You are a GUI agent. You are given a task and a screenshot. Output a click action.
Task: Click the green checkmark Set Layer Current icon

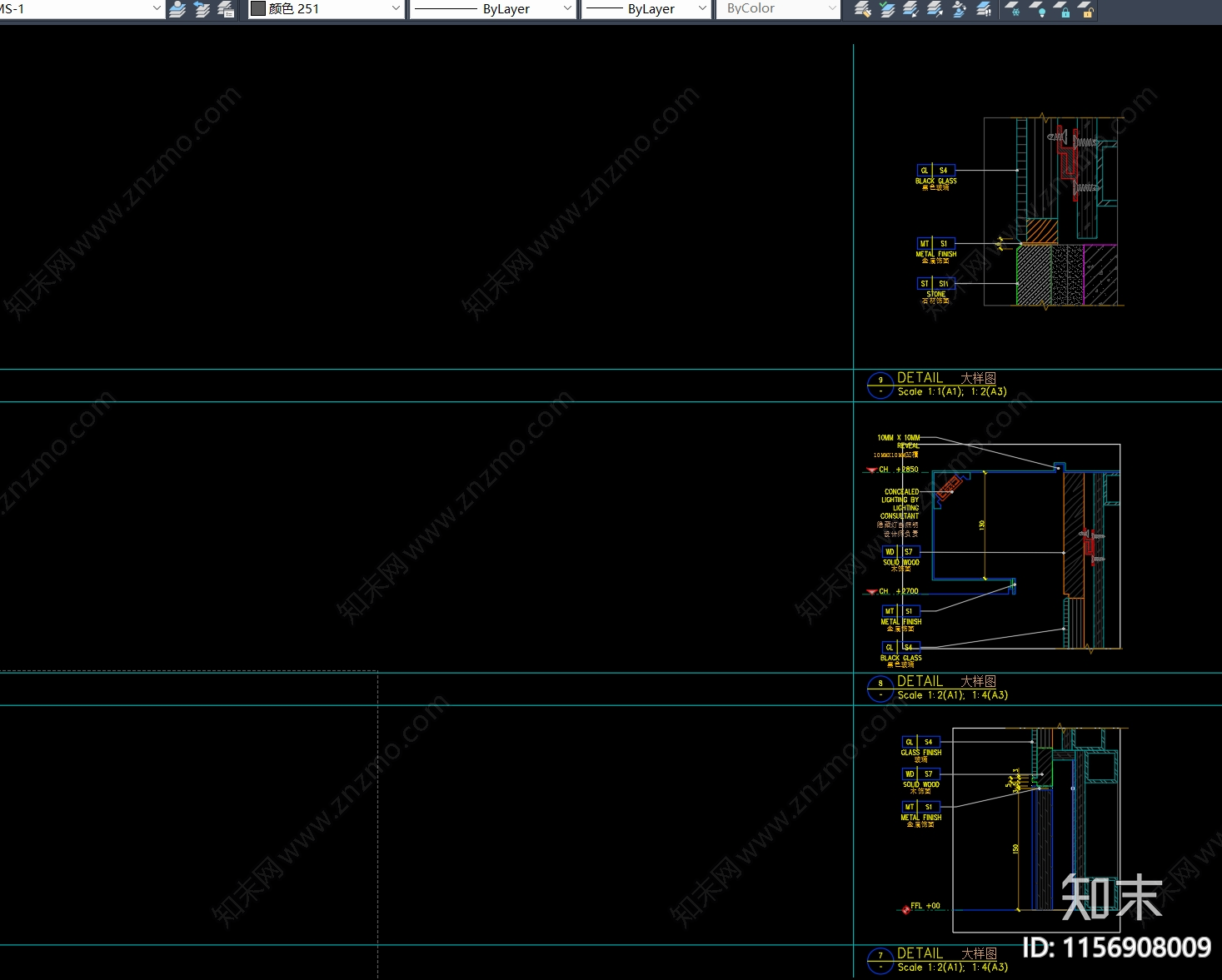click(887, 9)
